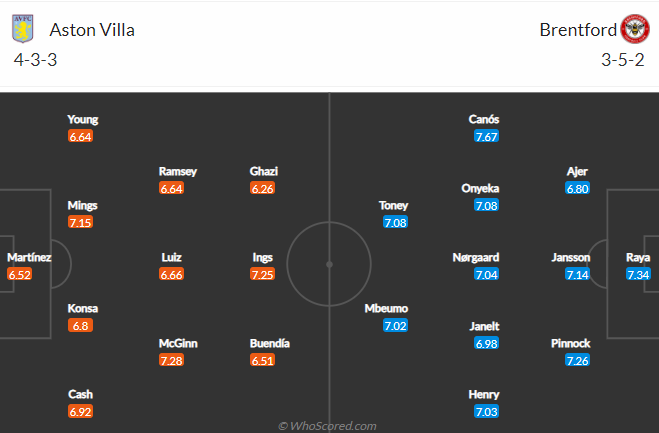The height and width of the screenshot is (433, 659).
Task: Click Jansson's player name
Action: pos(571,257)
